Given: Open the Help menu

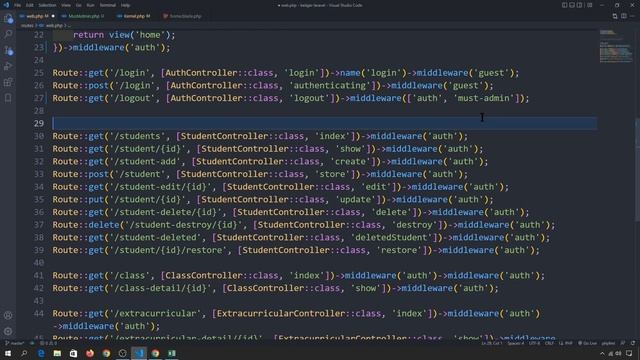Looking at the screenshot, I should coord(125,5).
